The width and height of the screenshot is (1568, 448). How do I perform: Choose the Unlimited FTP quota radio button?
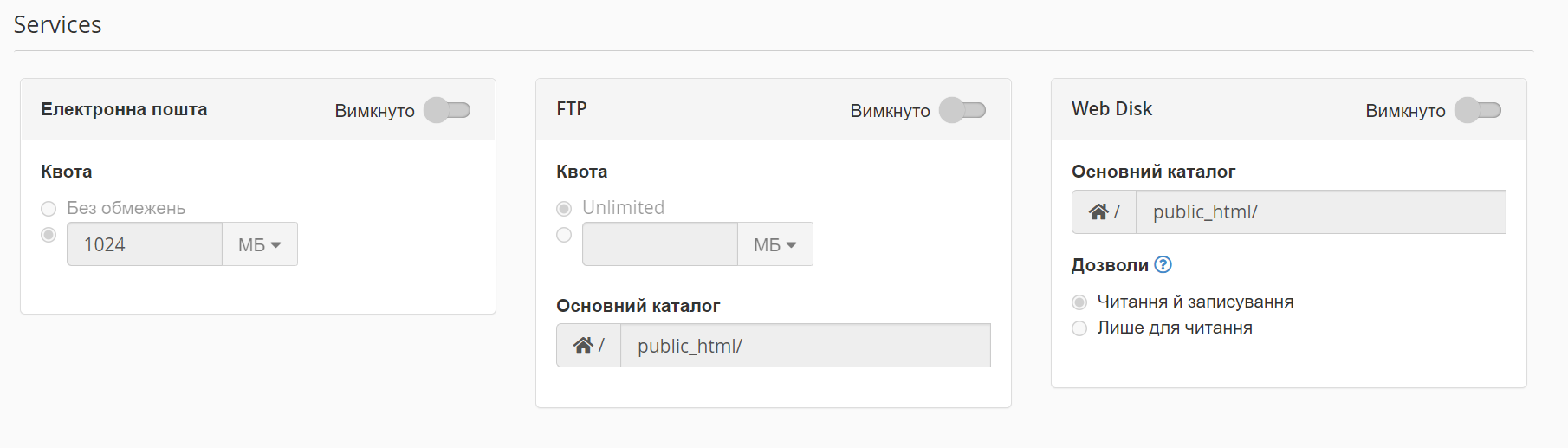pos(564,209)
